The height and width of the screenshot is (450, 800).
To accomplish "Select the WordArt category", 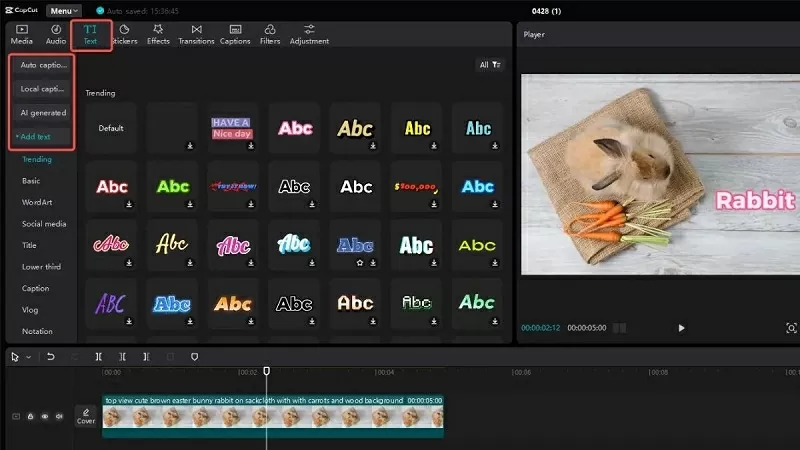I will (37, 202).
